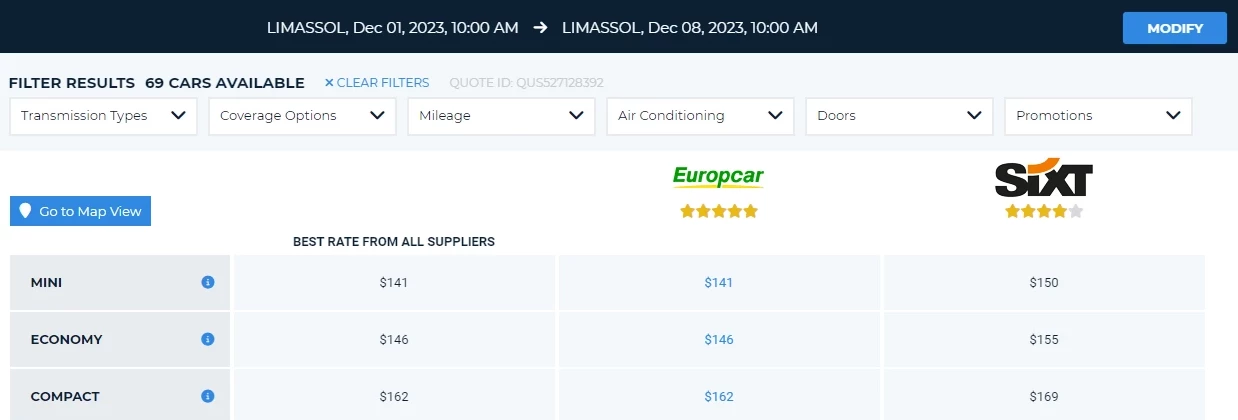Click the Europcar logo
1238x420 pixels.
(x=718, y=177)
